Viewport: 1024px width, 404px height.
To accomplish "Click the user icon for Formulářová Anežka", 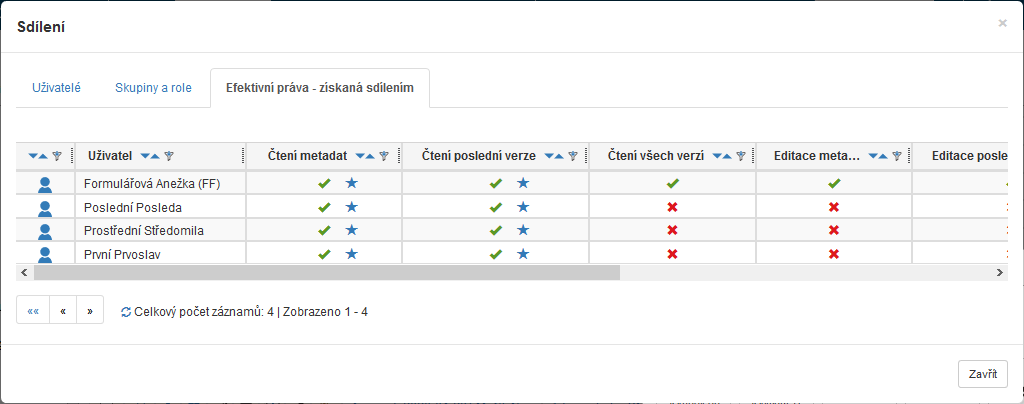I will click(x=44, y=184).
